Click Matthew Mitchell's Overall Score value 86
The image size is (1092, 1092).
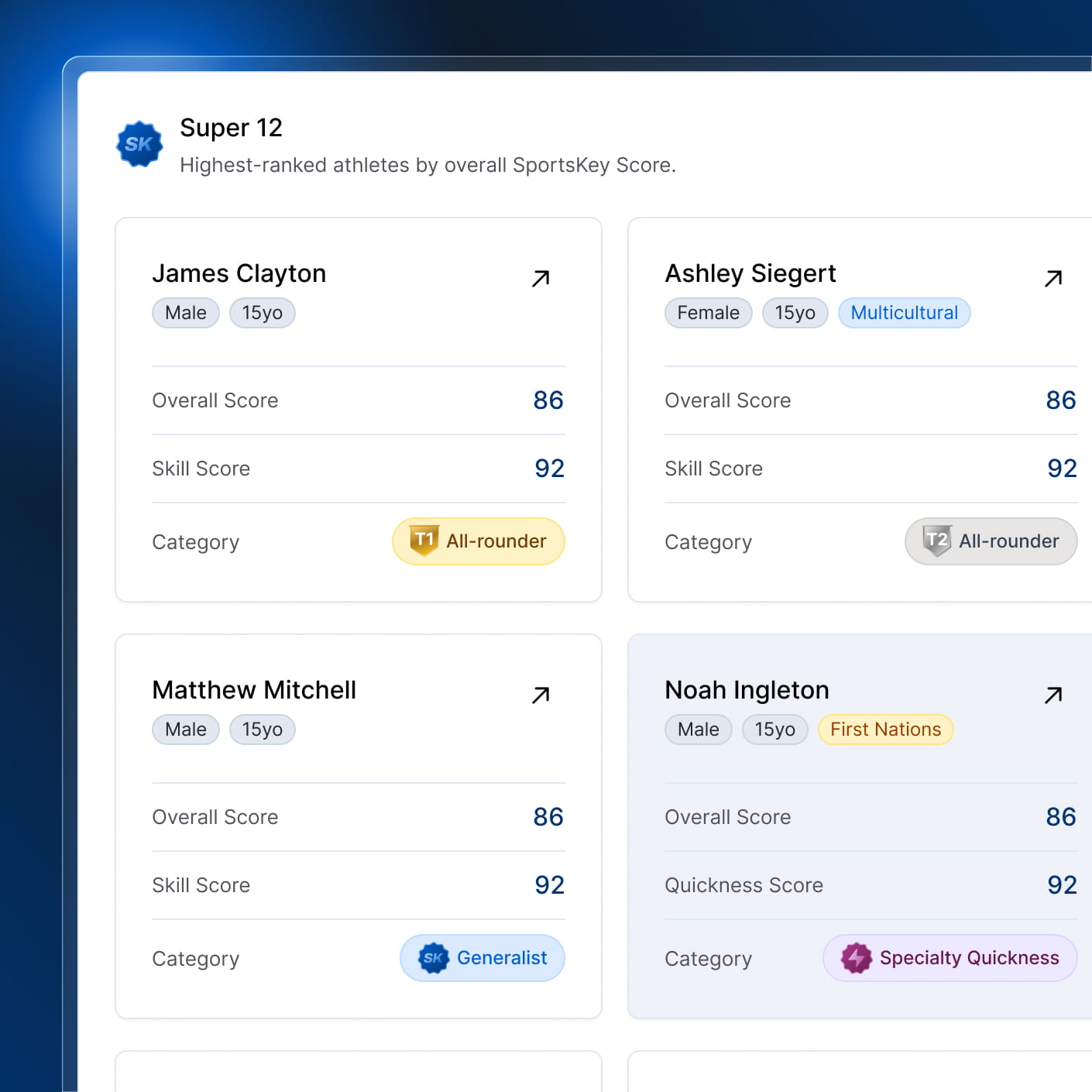pyautogui.click(x=548, y=817)
